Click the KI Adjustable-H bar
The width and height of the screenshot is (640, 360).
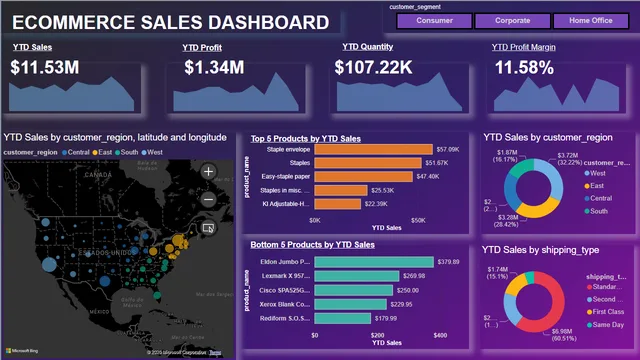click(x=338, y=204)
